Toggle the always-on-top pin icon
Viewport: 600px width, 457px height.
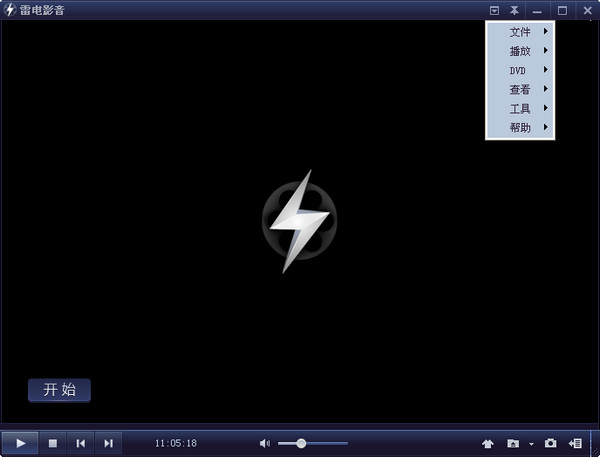coord(514,10)
